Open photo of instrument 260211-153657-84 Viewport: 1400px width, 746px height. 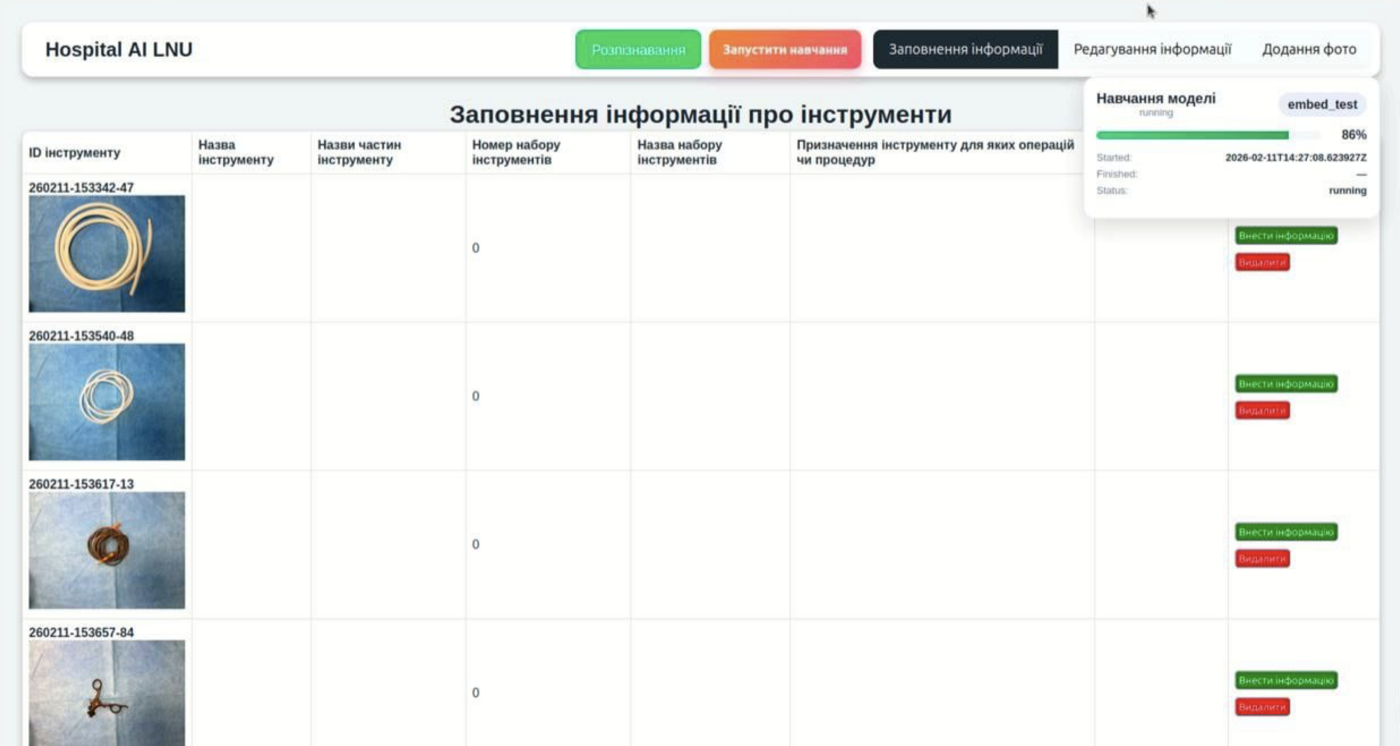tap(107, 693)
